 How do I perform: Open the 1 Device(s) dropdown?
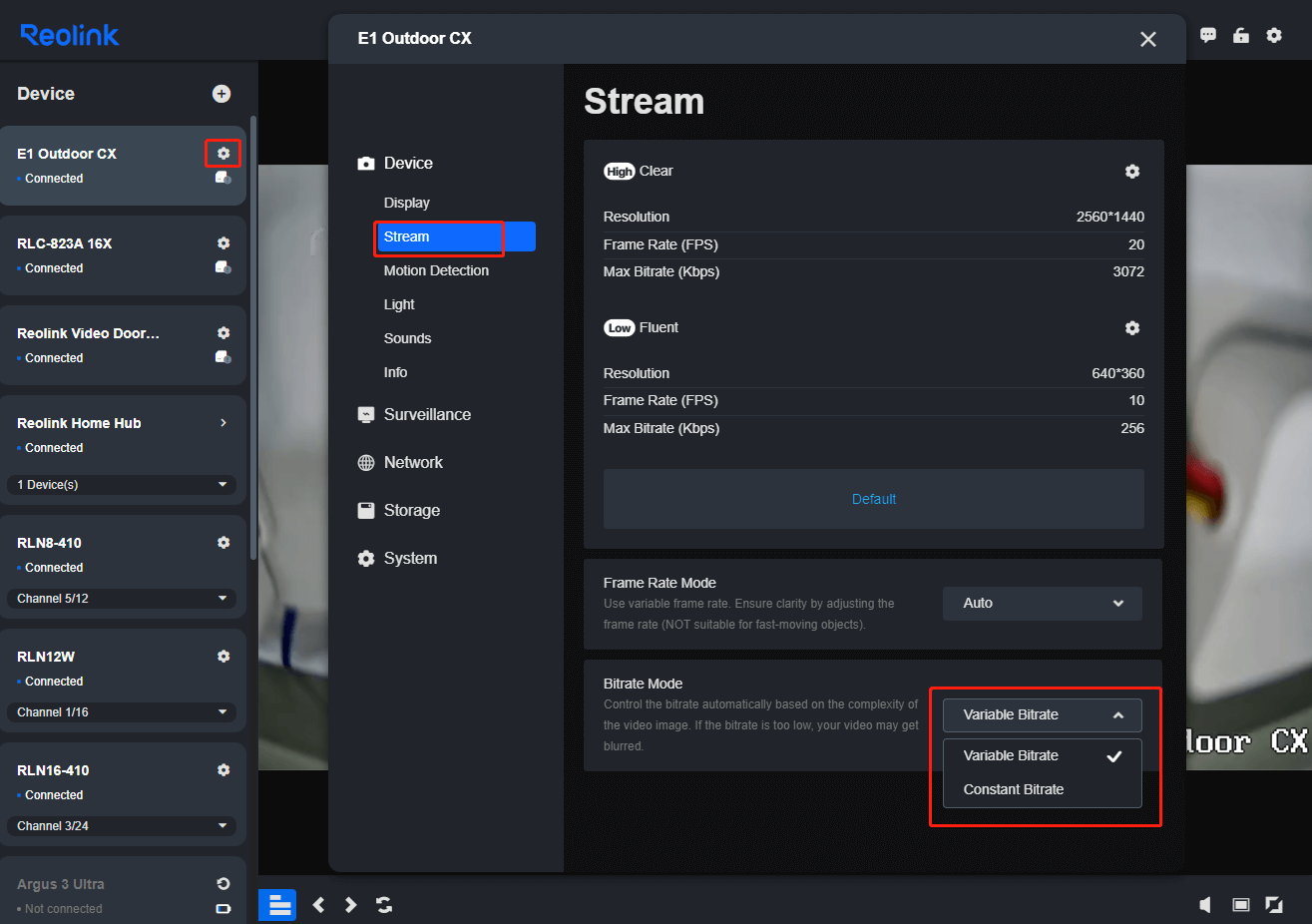[x=122, y=484]
